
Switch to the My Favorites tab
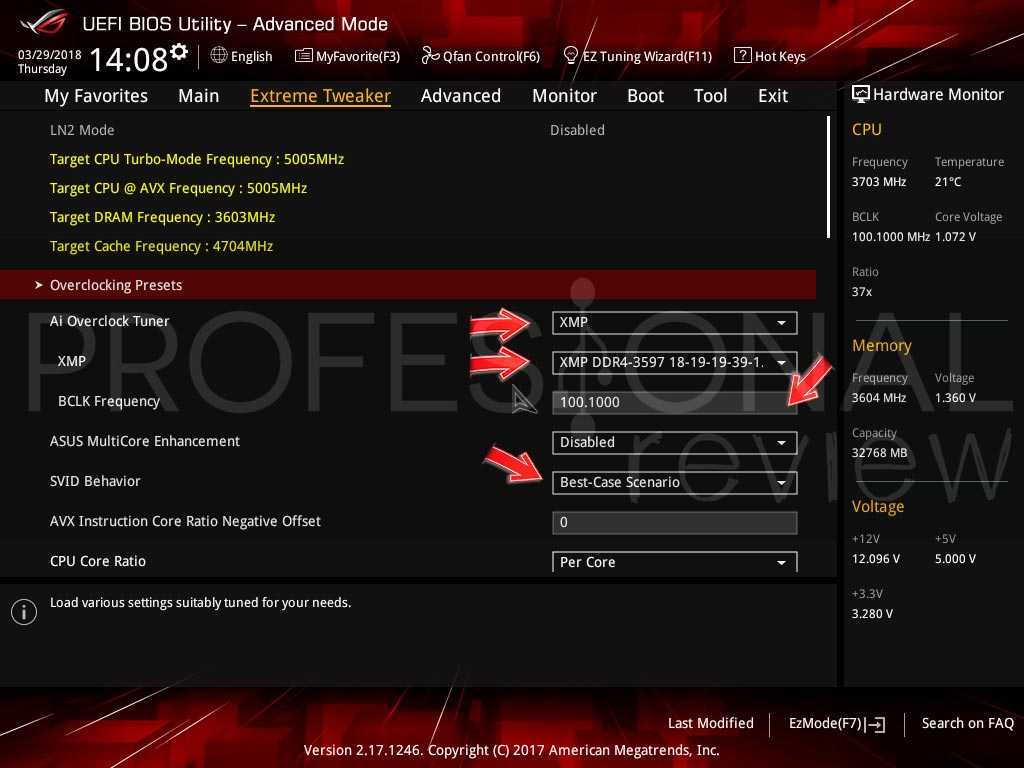96,96
